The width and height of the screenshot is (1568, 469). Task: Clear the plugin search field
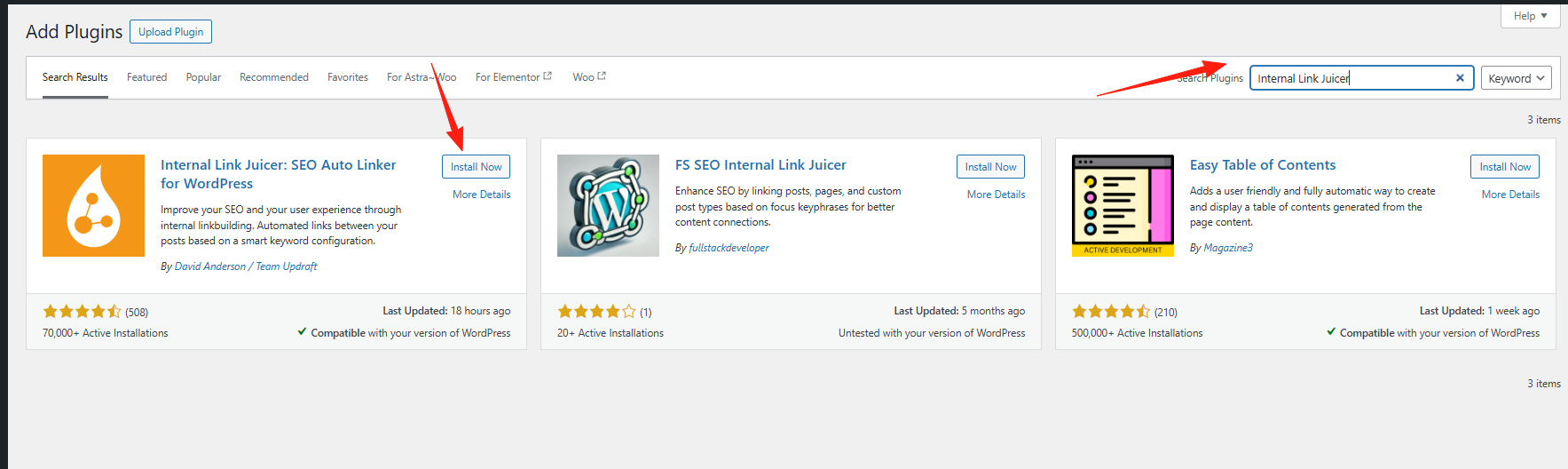(x=1460, y=78)
